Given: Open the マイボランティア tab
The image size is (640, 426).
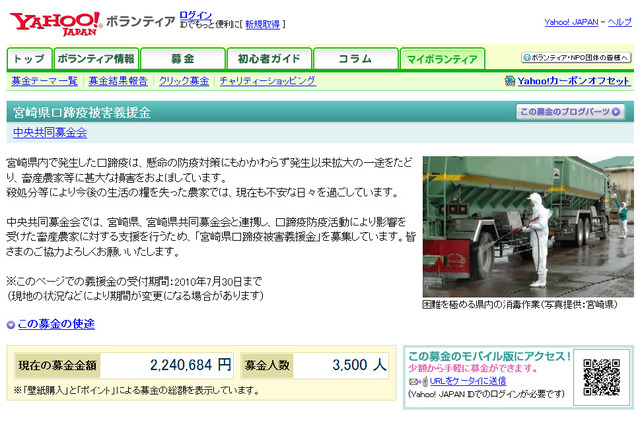Looking at the screenshot, I should click(x=442, y=59).
